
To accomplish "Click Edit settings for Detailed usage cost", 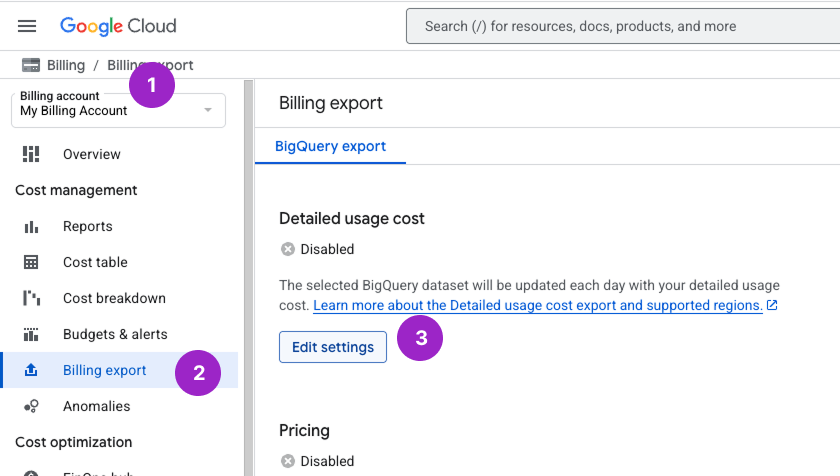I will pos(333,347).
